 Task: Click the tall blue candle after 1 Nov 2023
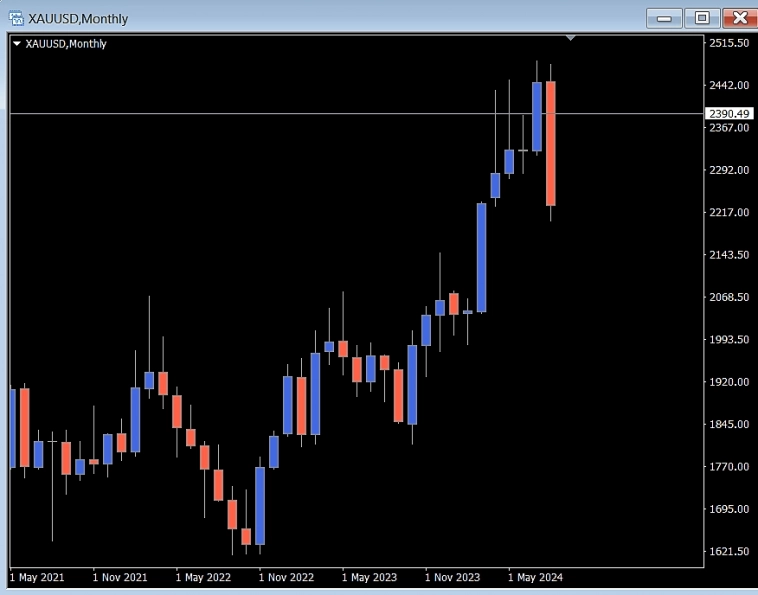point(481,257)
